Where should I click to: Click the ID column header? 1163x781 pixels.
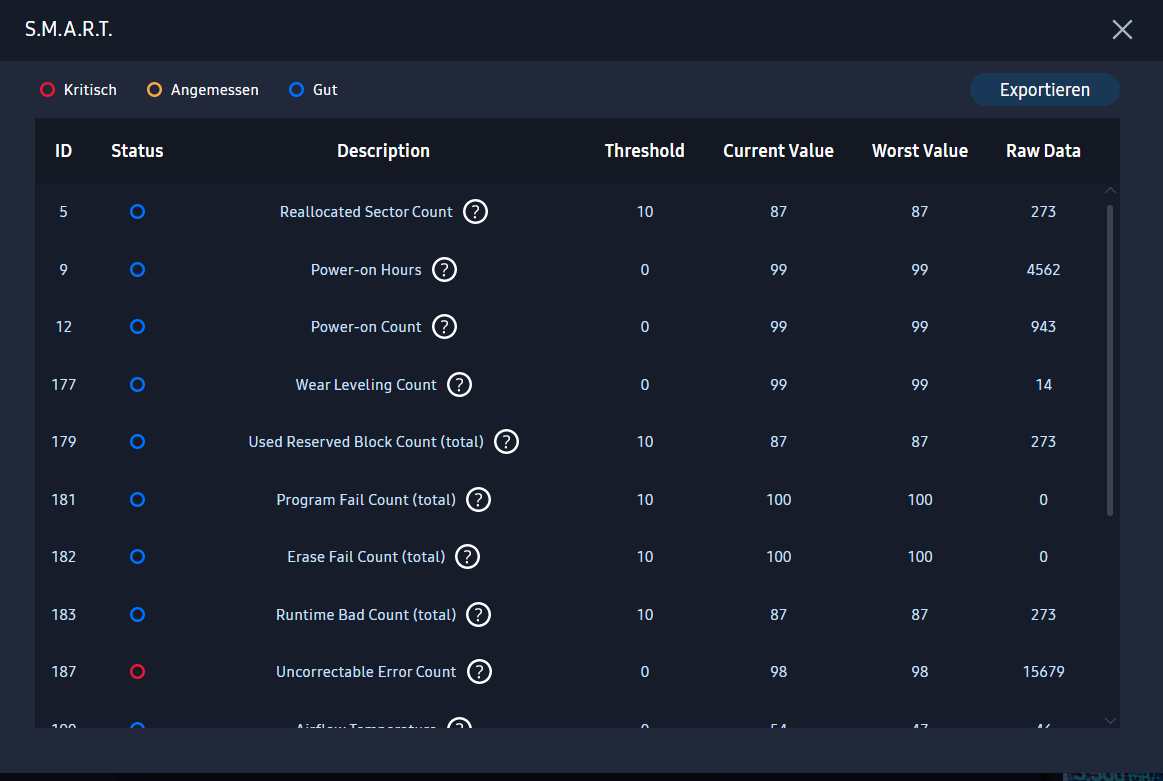(64, 151)
